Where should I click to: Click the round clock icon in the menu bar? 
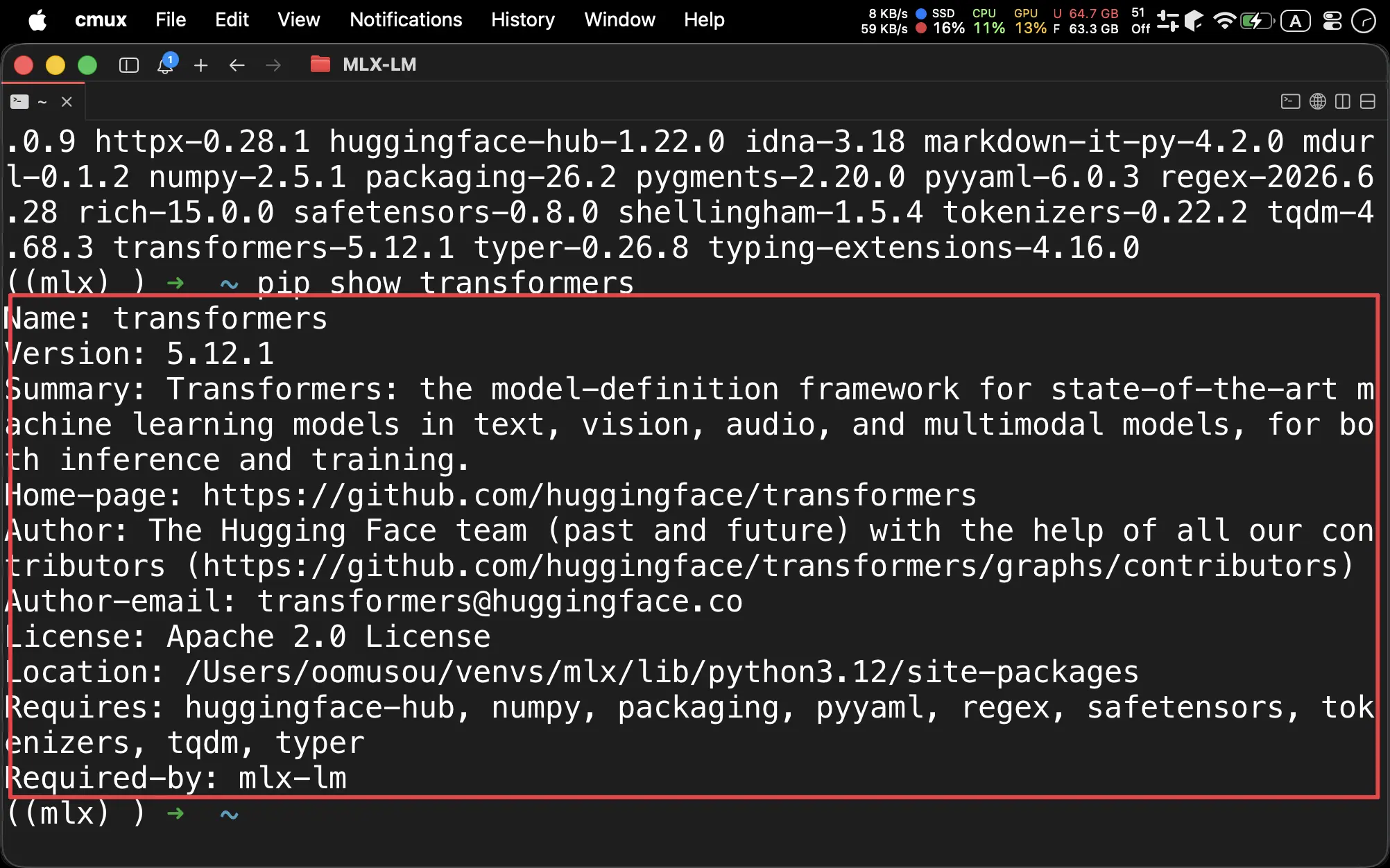pos(1364,21)
